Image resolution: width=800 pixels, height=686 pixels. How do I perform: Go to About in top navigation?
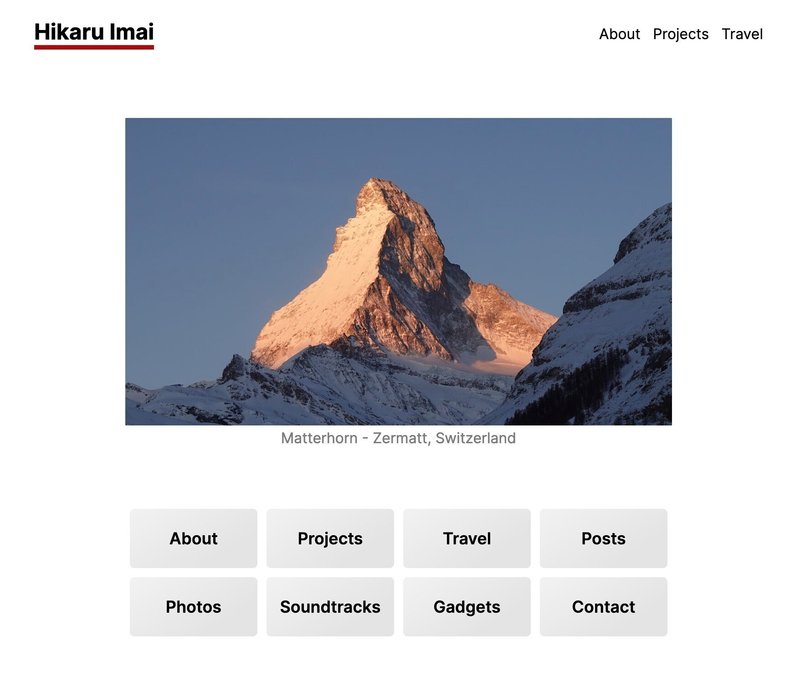pos(619,34)
